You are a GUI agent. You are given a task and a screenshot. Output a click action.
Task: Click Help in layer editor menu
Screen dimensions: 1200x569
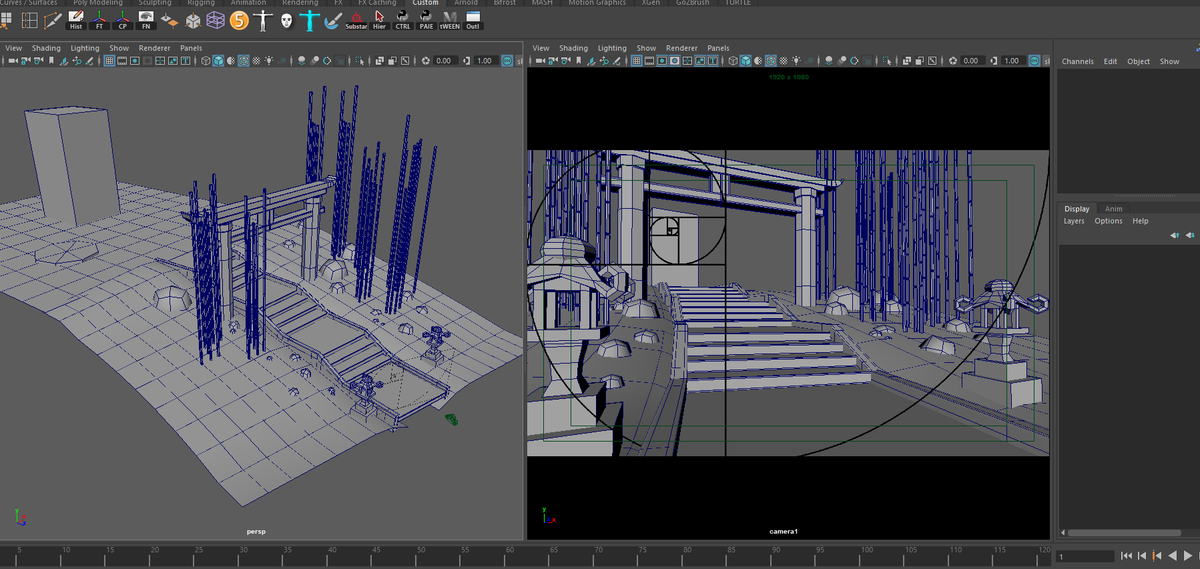[x=1140, y=221]
